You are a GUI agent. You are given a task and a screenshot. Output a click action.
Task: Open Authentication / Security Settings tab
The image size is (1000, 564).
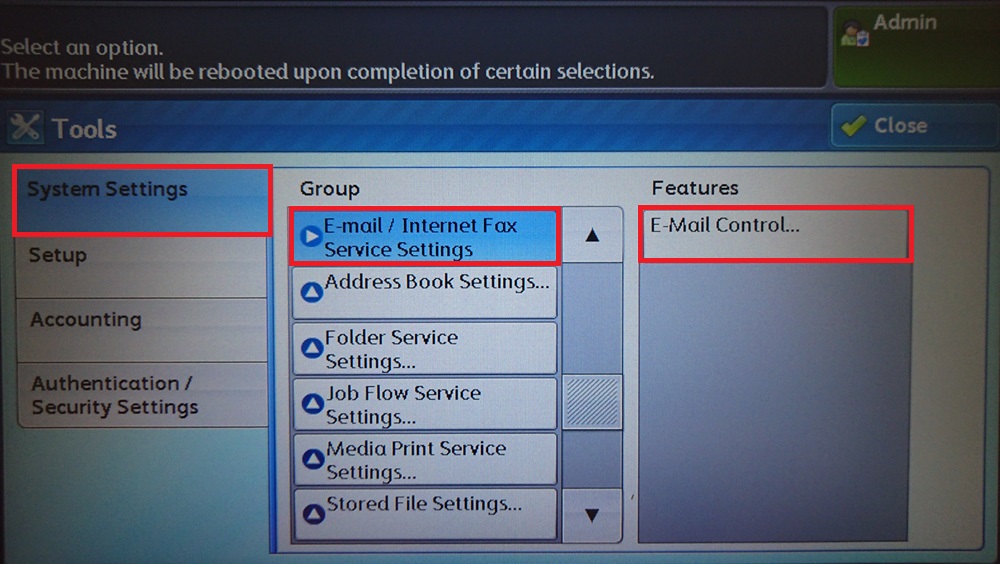[141, 395]
